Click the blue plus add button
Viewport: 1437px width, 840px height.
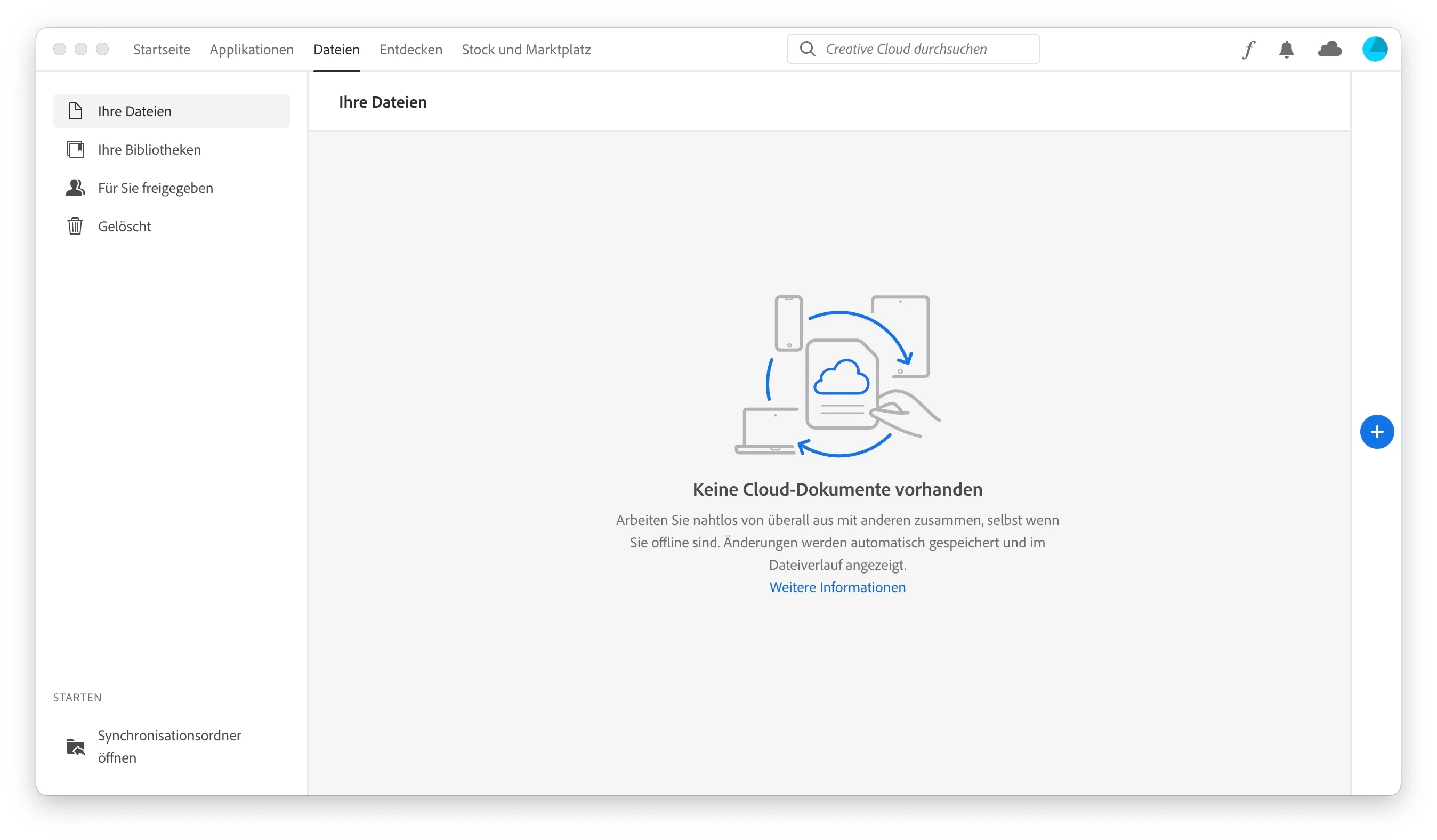1377,432
